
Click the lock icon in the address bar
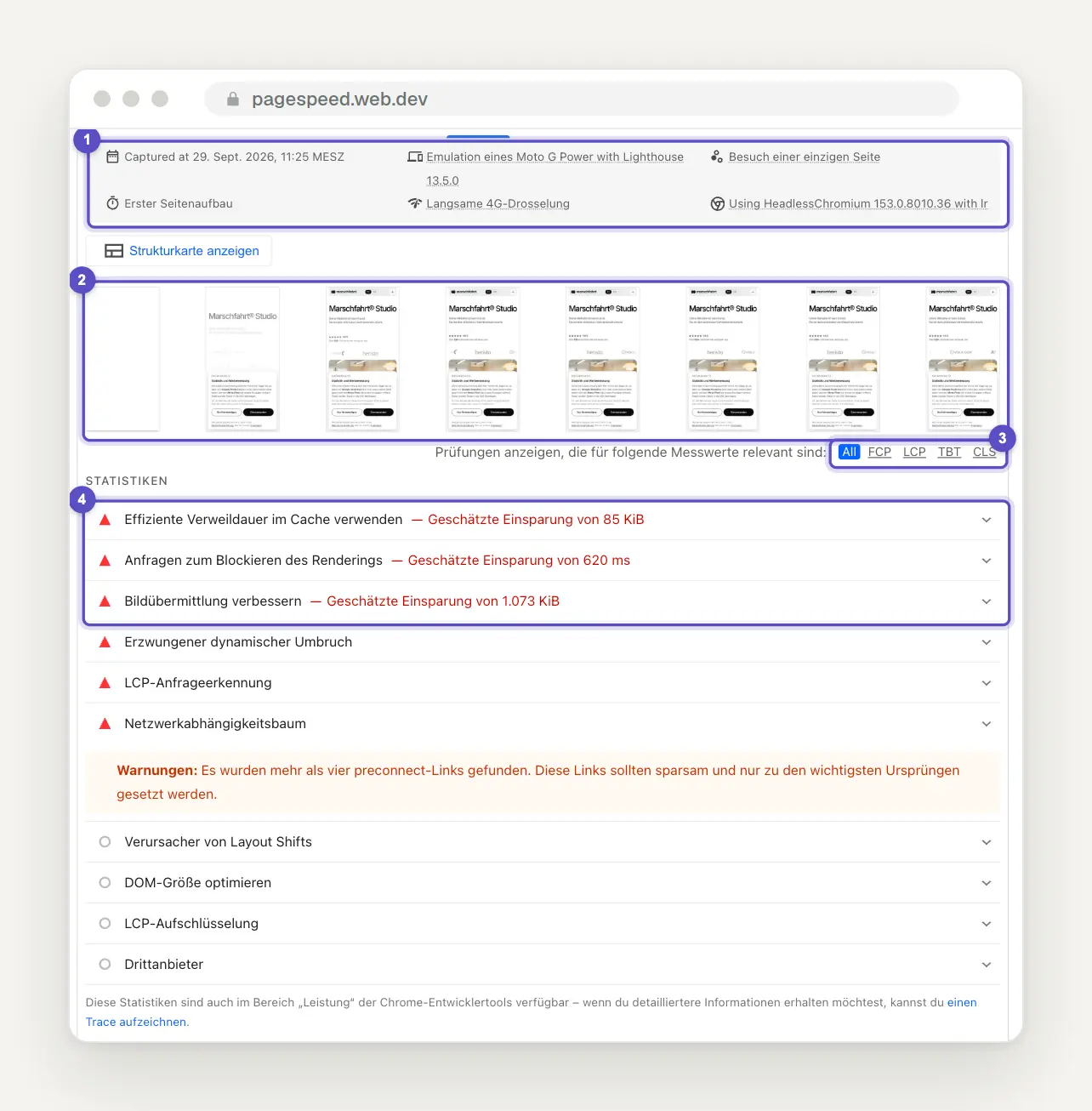click(233, 100)
